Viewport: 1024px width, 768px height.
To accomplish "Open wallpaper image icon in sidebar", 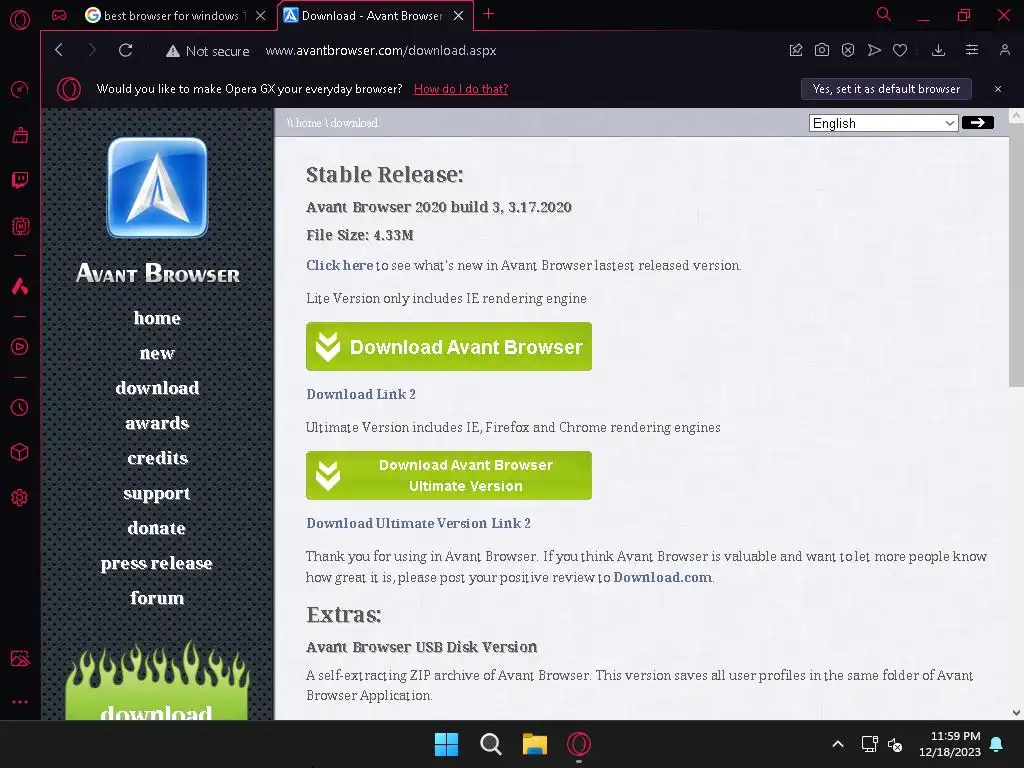I will [x=20, y=658].
